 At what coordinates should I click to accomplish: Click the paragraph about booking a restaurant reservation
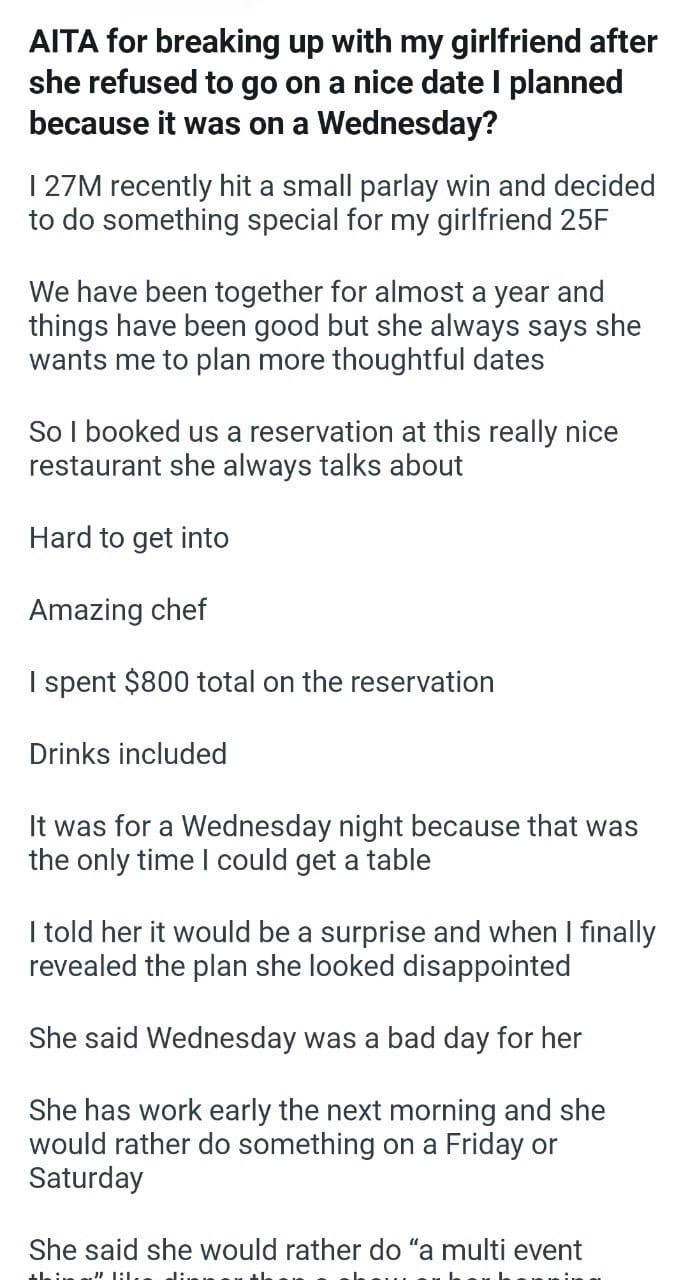tap(323, 449)
